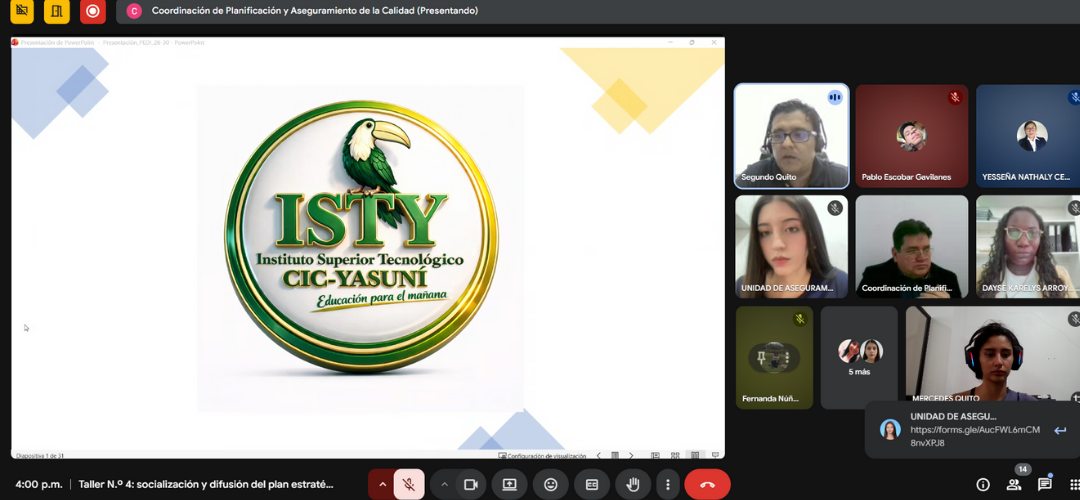Expand video settings arrow beside camera
1080x500 pixels.
(x=444, y=484)
